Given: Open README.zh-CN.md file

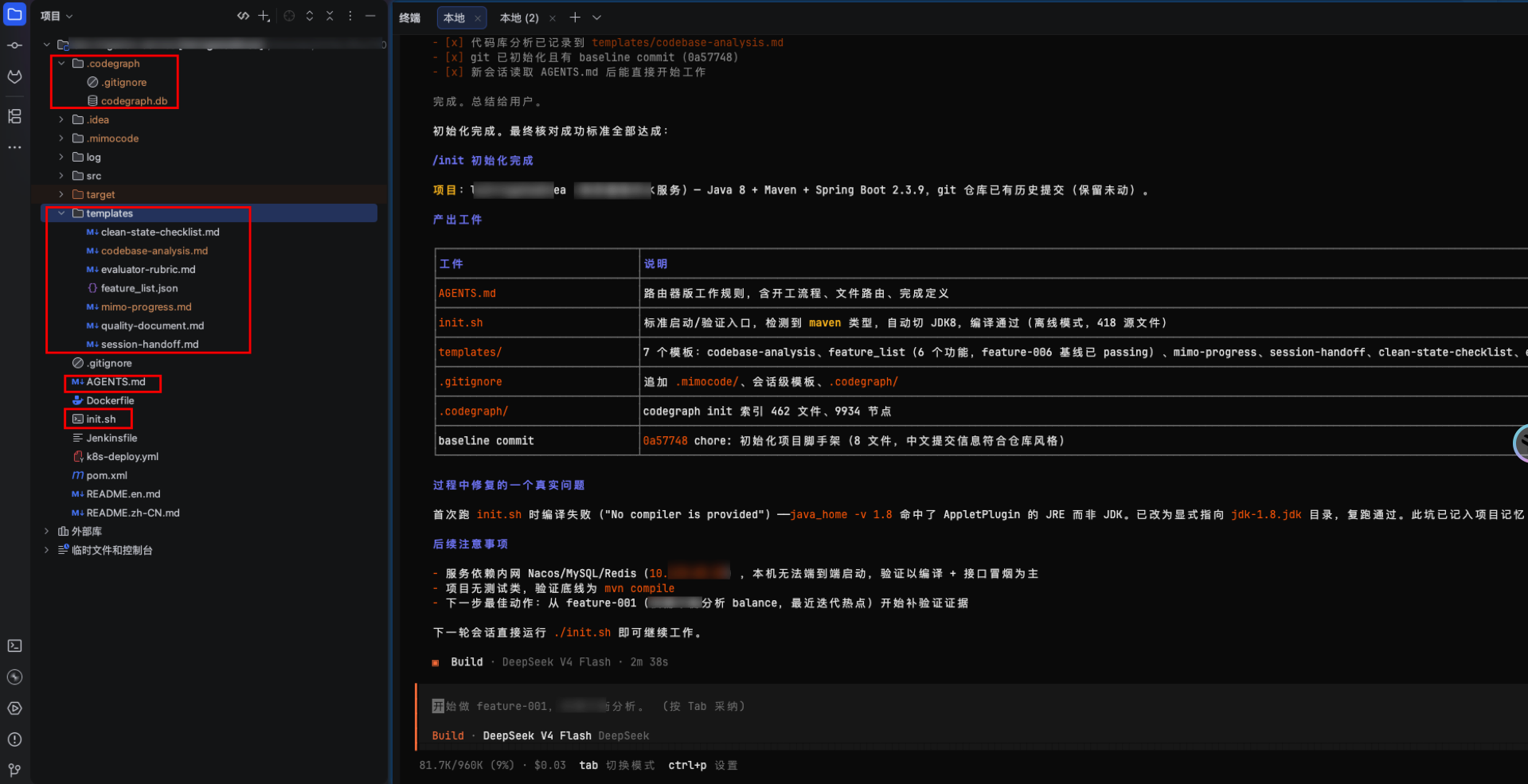Looking at the screenshot, I should pos(126,513).
